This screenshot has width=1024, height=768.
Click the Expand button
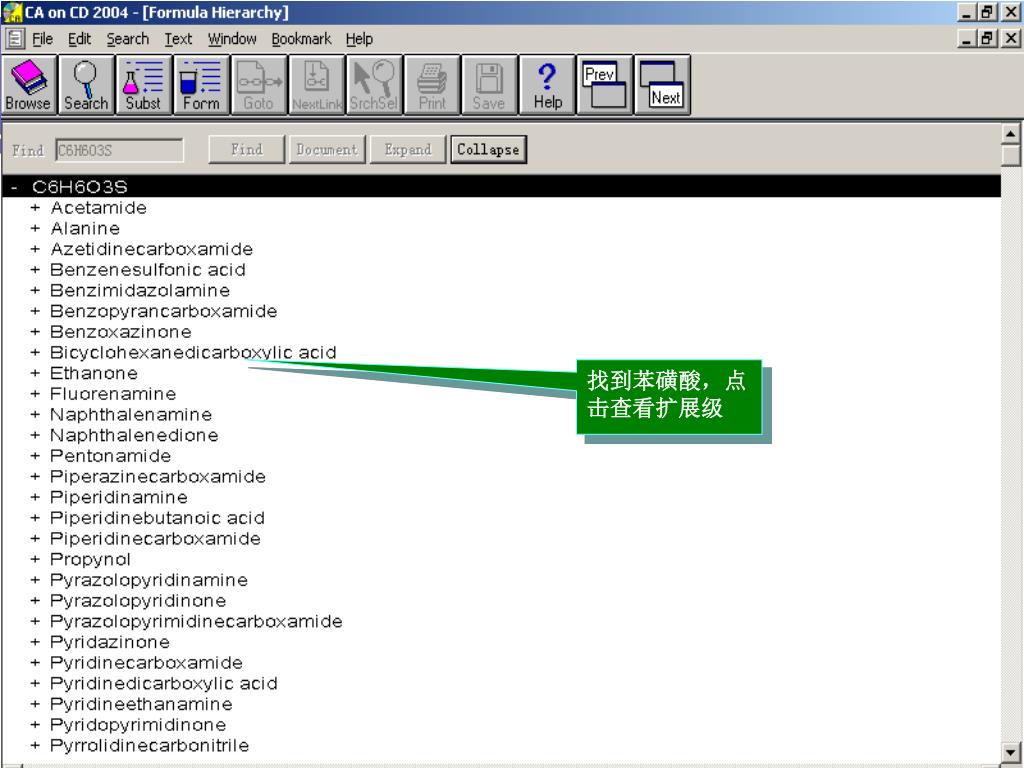(x=408, y=150)
